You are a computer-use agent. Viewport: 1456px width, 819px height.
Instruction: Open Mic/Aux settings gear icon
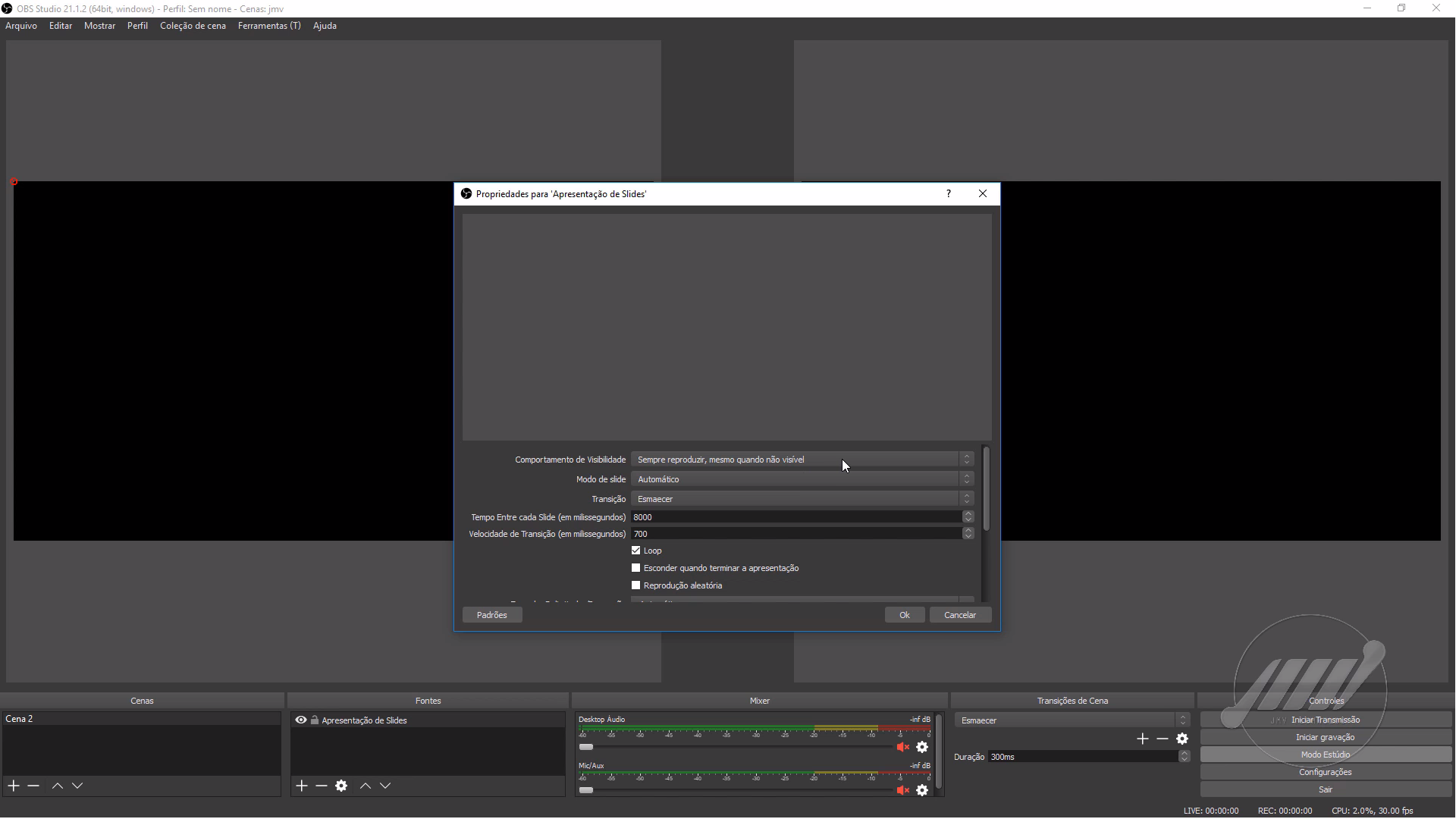[x=922, y=790]
